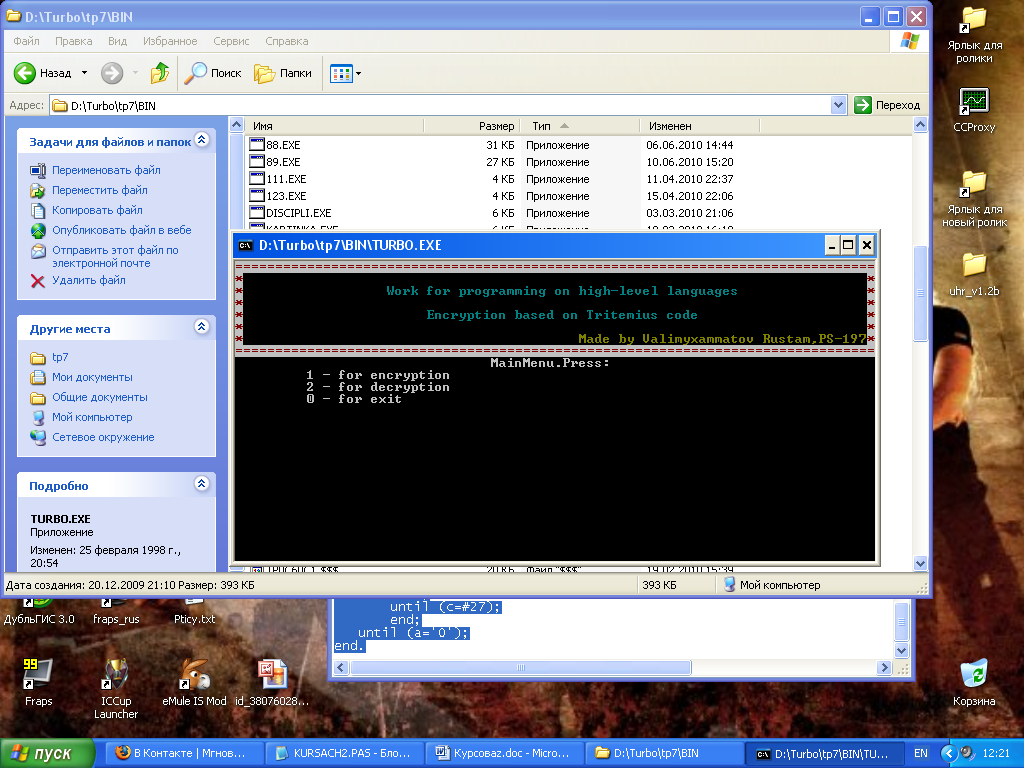Image resolution: width=1024 pixels, height=768 pixels.
Task: Click the Up folder toolbar icon
Action: [x=159, y=73]
